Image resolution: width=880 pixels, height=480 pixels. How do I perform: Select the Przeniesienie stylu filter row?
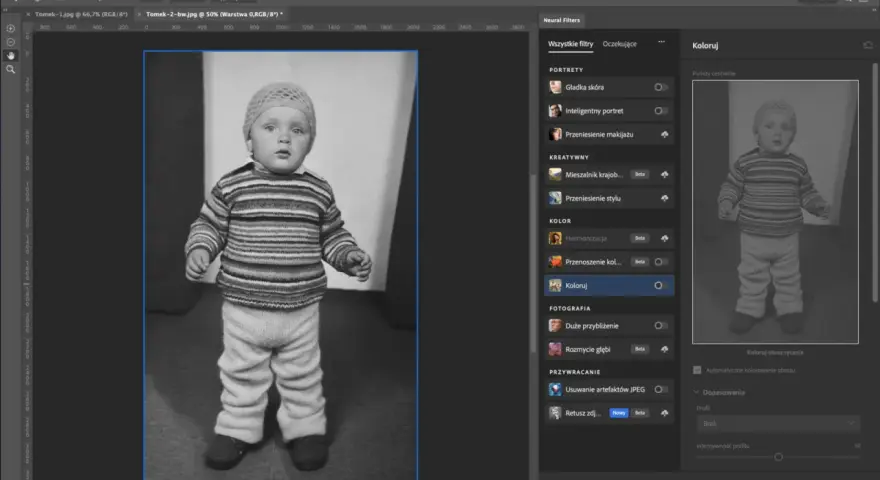click(x=609, y=198)
